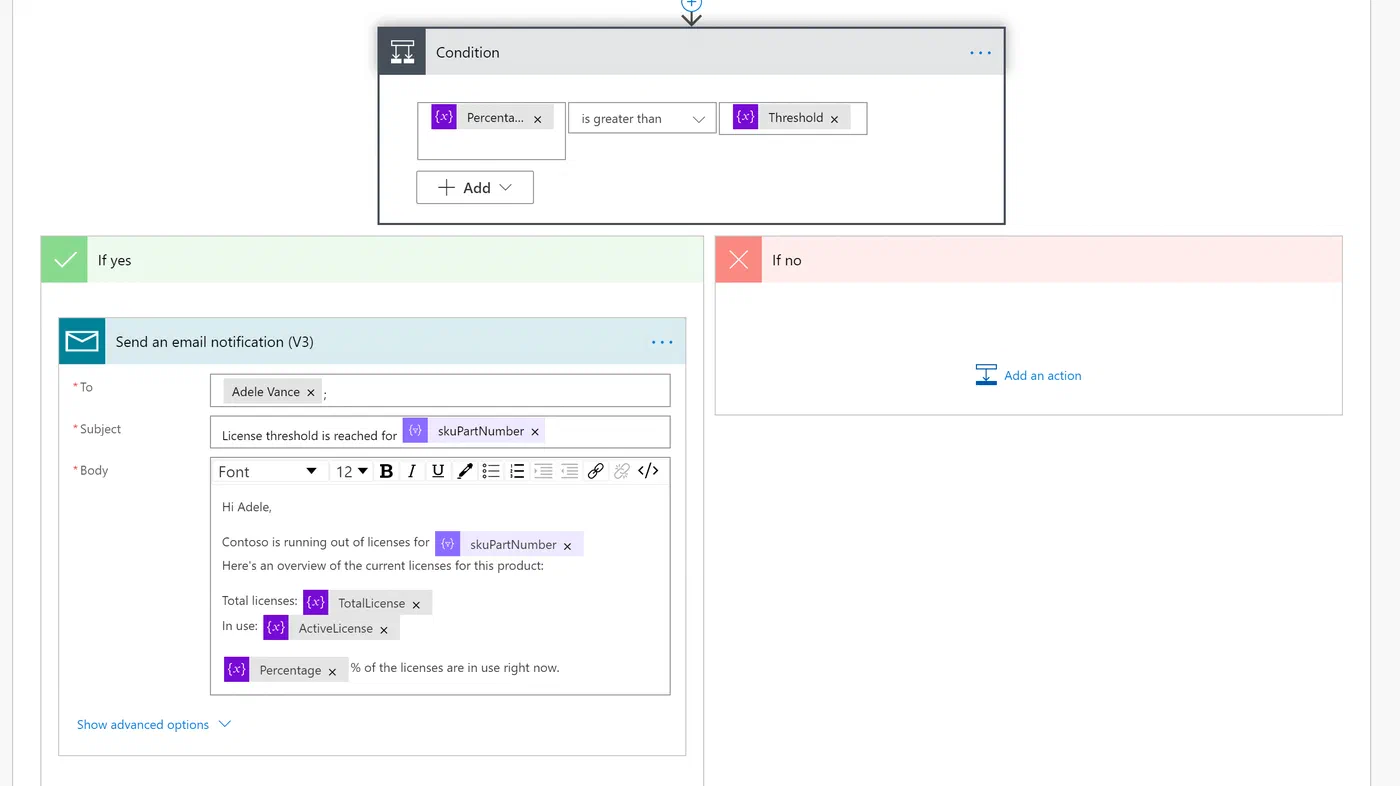Click into the Subject field

coord(440,432)
